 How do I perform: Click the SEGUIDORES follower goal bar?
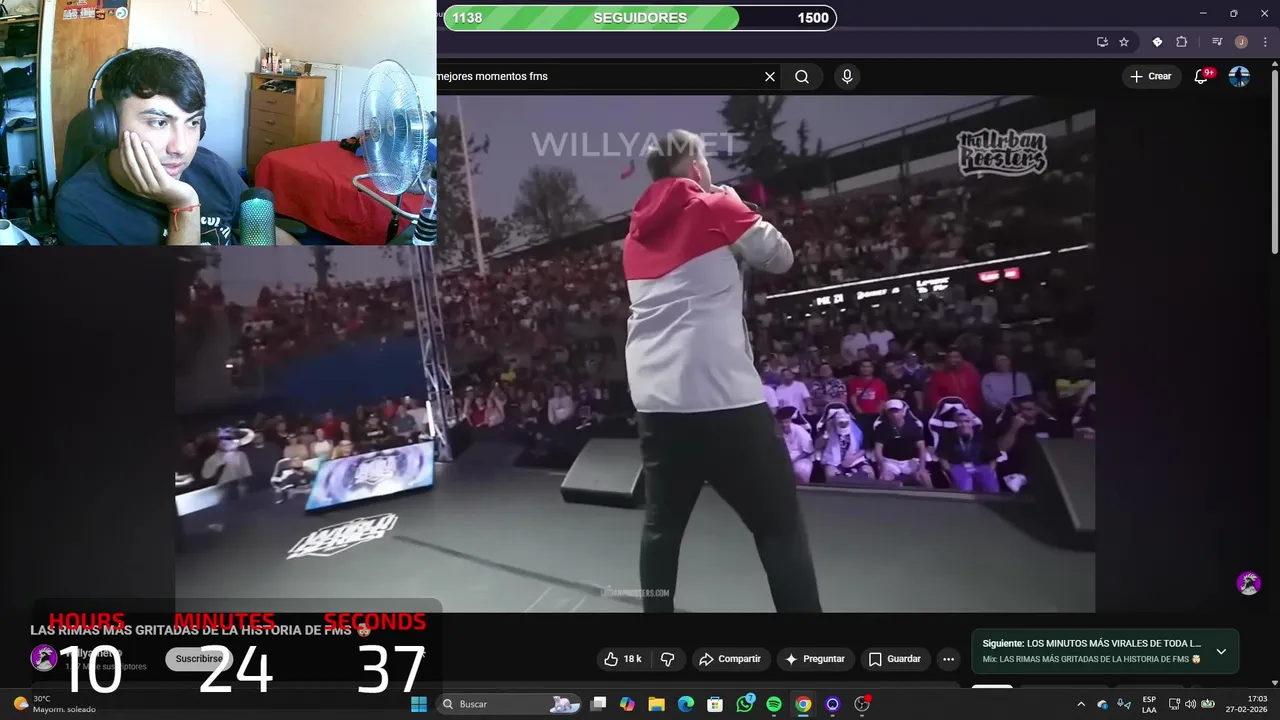pyautogui.click(x=640, y=18)
